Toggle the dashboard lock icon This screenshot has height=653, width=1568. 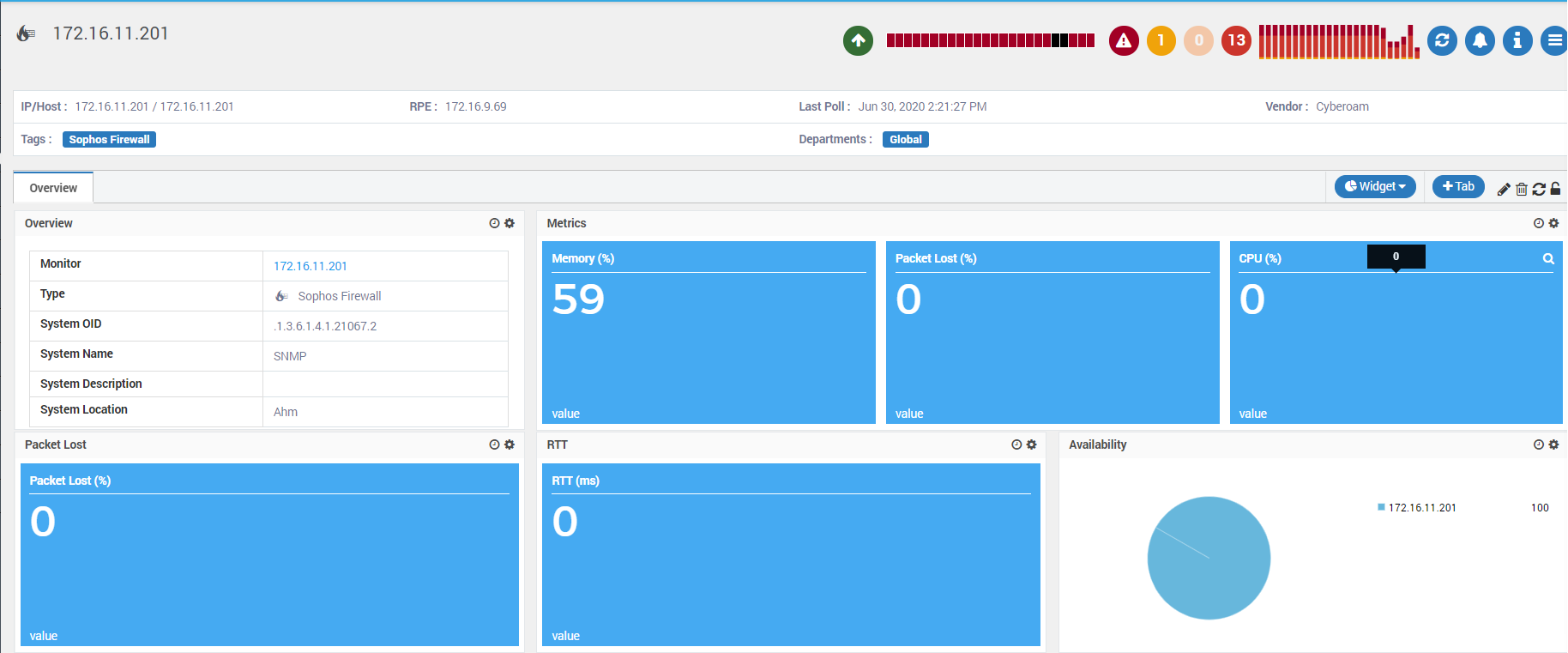(1555, 189)
